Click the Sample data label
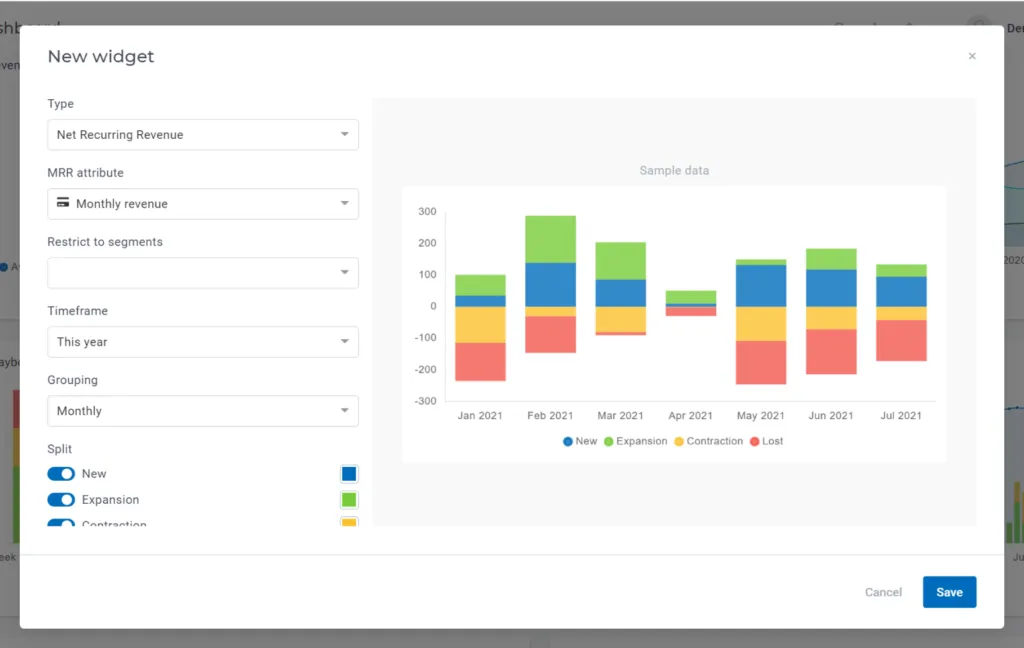 pyautogui.click(x=674, y=170)
